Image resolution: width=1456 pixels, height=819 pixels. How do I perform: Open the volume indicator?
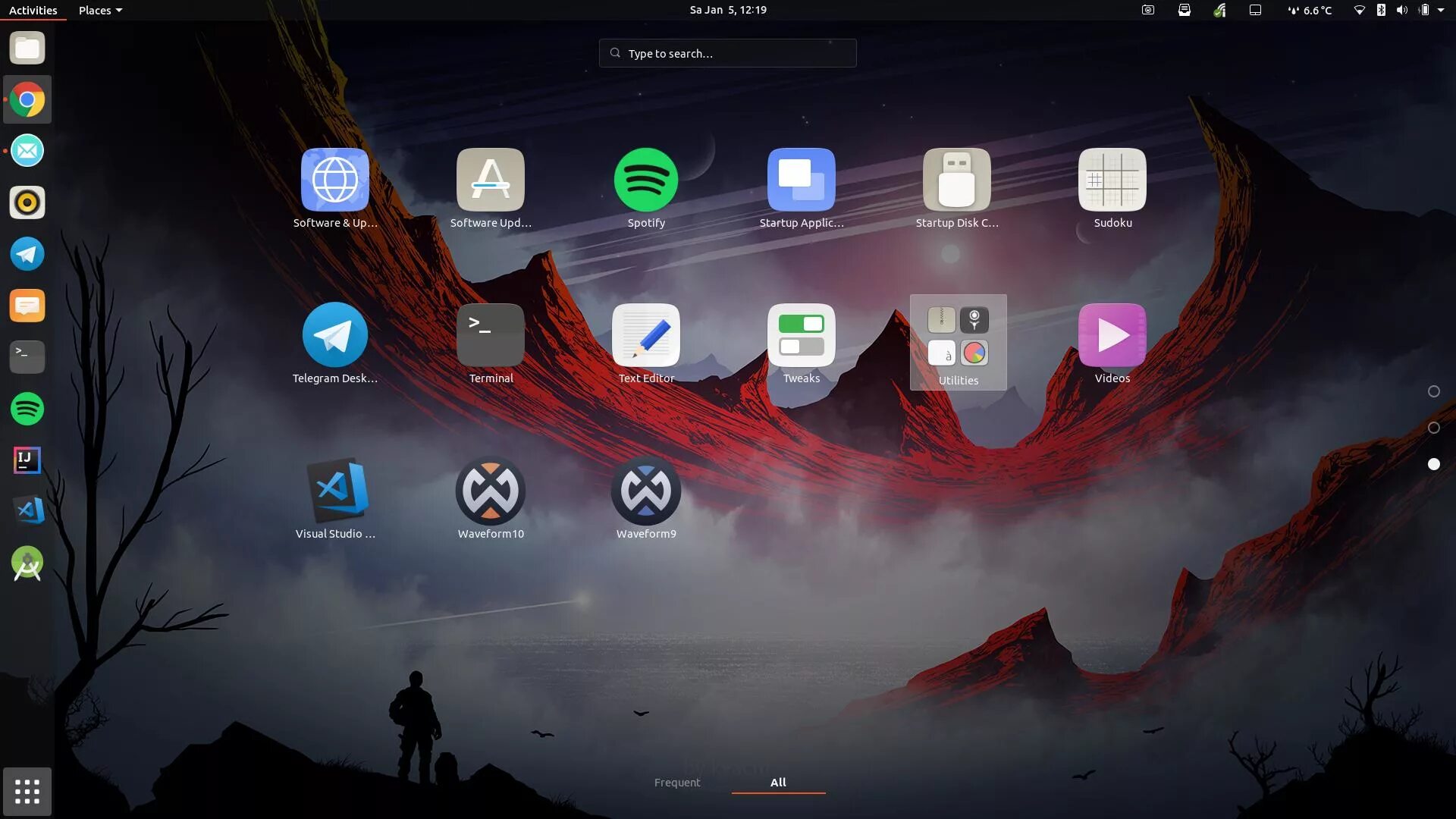pos(1402,10)
